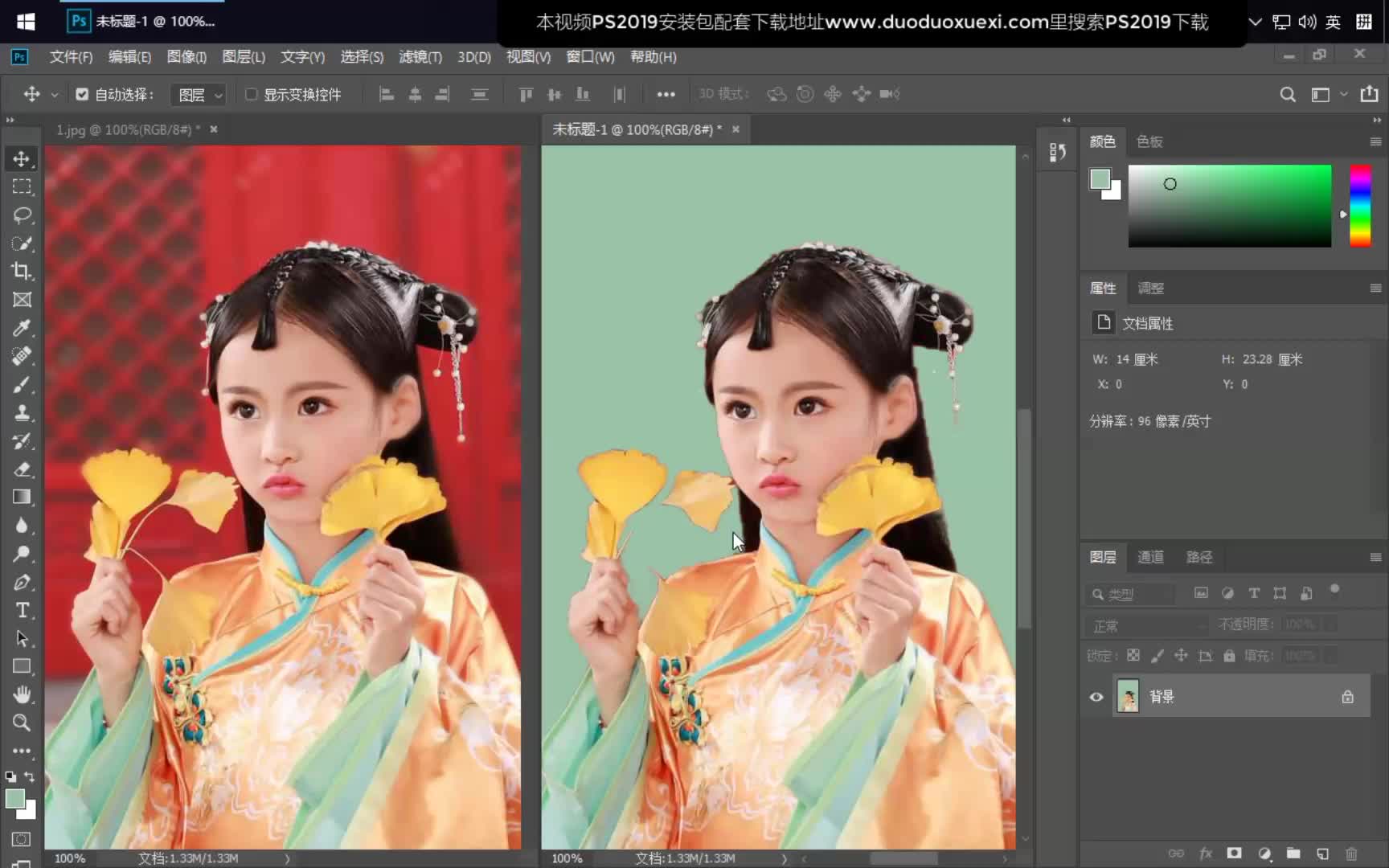Open Color panel flyout menu
The width and height of the screenshot is (1389, 868).
click(x=1375, y=141)
